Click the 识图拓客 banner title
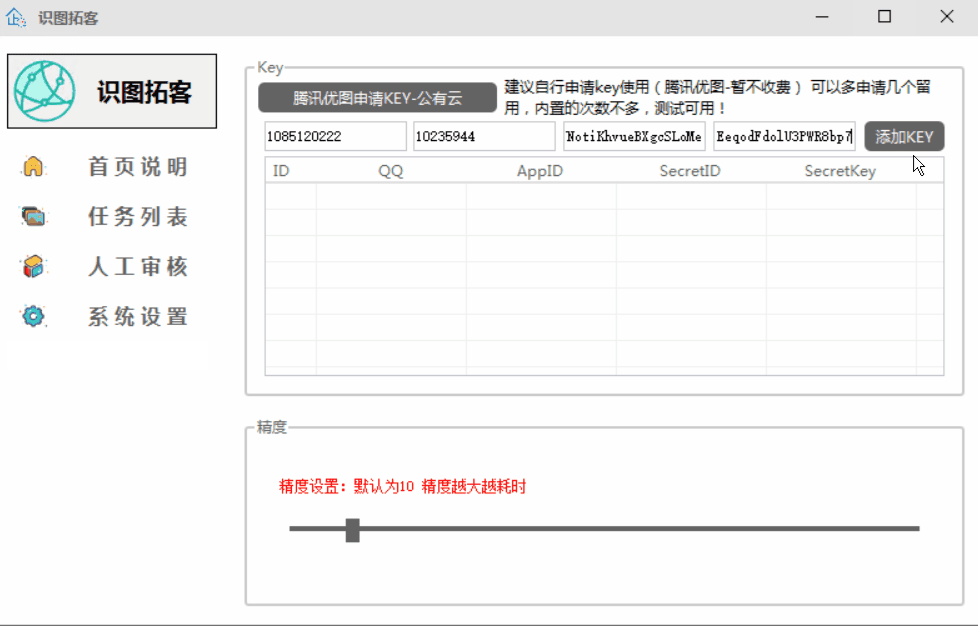 click(x=145, y=92)
